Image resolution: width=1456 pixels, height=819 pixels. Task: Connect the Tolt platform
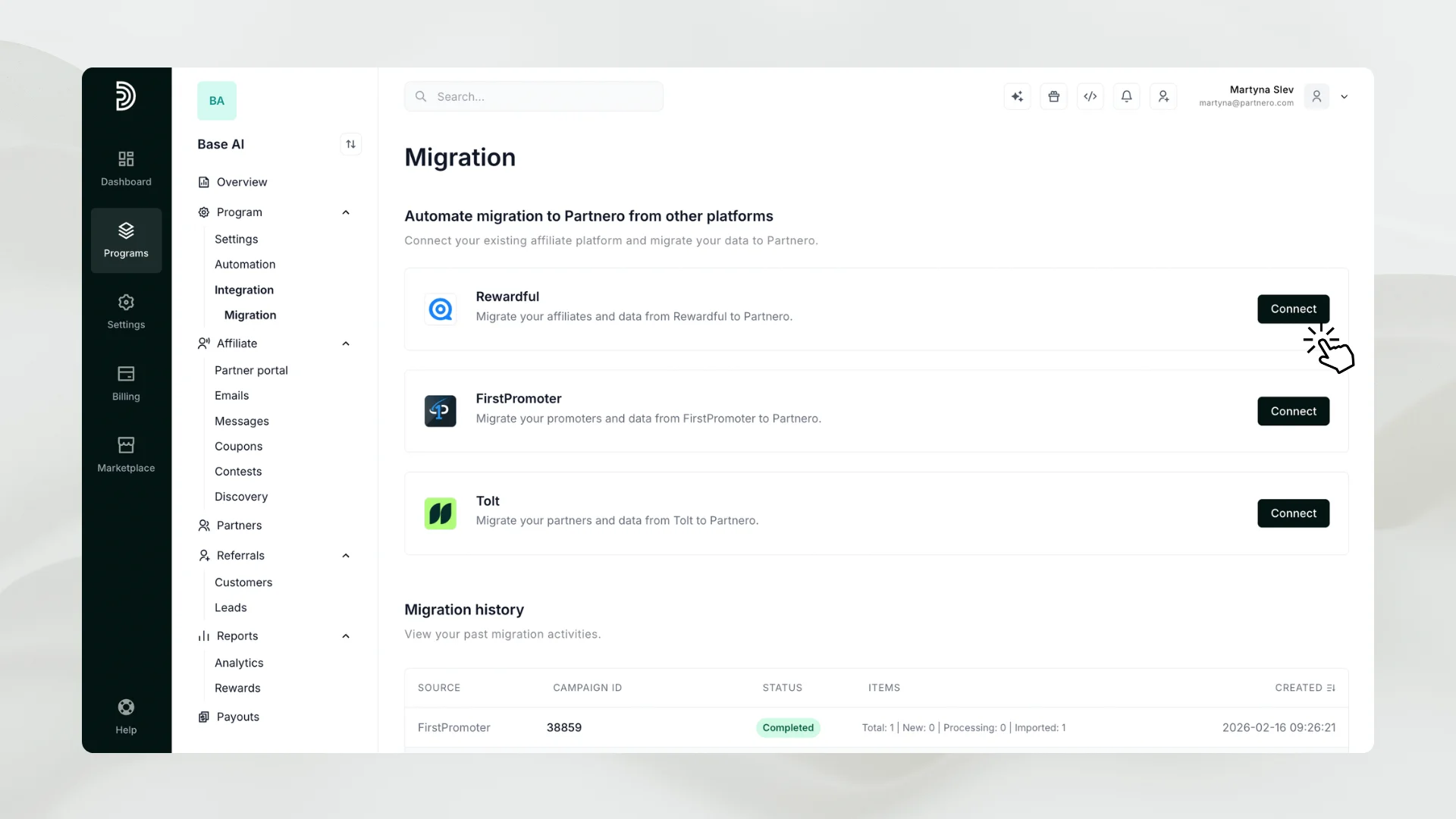pos(1293,513)
